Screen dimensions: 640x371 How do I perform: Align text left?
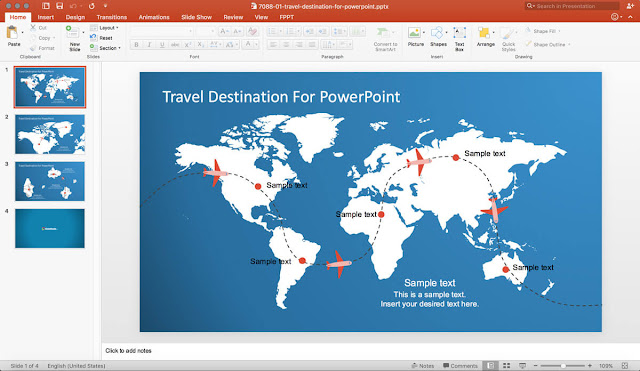(273, 44)
